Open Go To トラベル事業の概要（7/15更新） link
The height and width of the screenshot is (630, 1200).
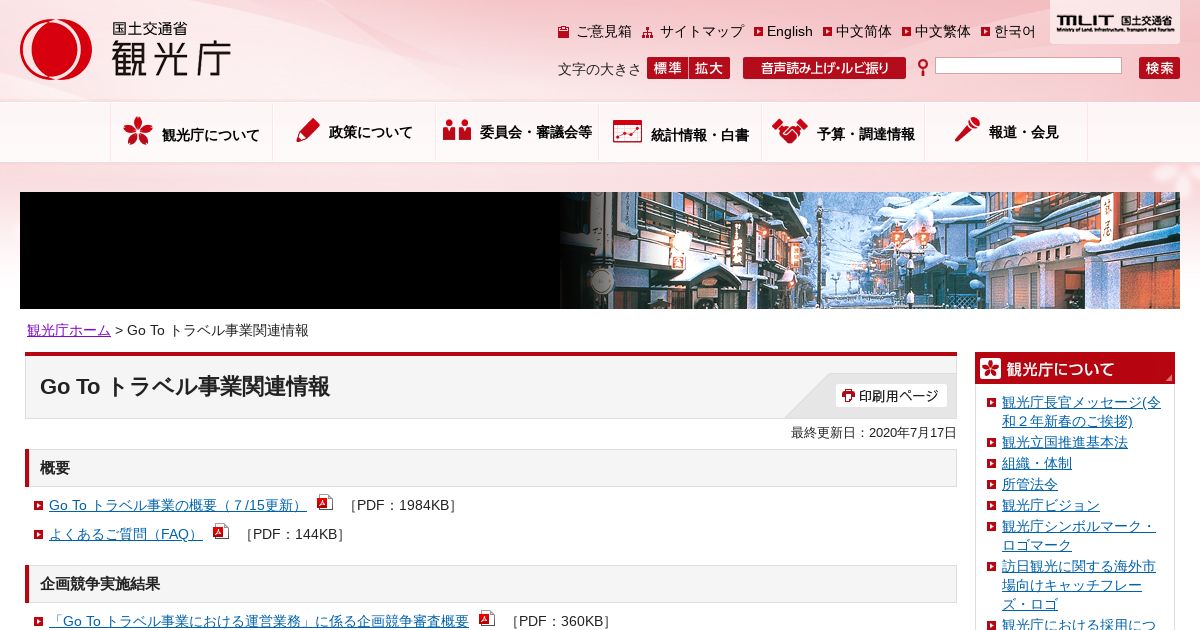[x=178, y=505]
